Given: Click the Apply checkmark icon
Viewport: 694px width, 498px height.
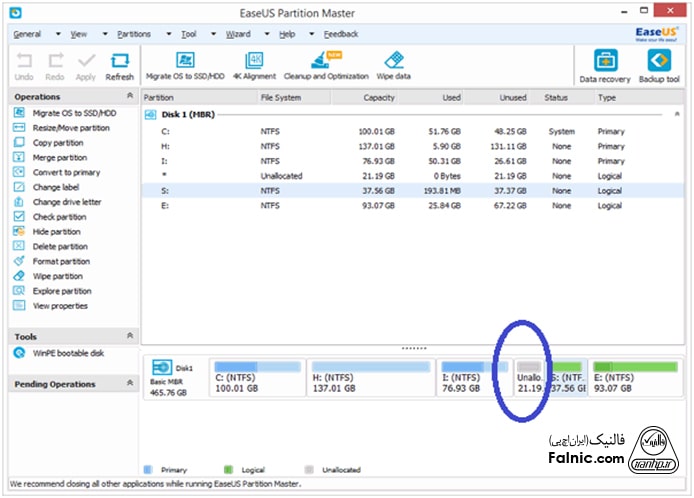Looking at the screenshot, I should pyautogui.click(x=86, y=63).
